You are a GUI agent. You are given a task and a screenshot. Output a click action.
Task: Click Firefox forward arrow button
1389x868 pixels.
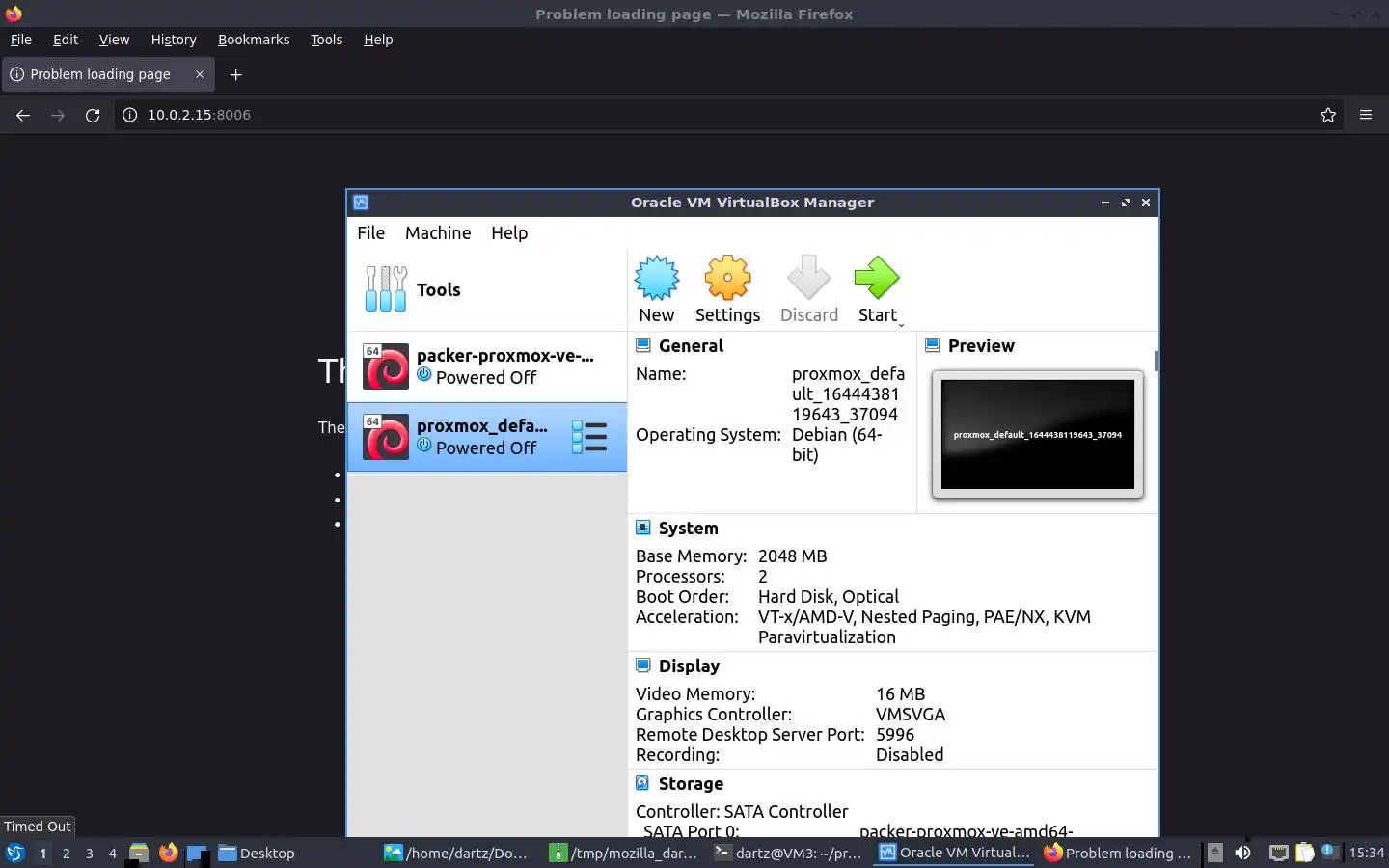[x=58, y=115]
